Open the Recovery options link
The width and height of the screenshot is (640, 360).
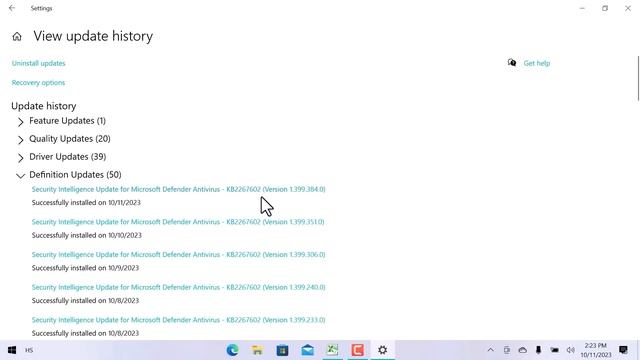(38, 83)
